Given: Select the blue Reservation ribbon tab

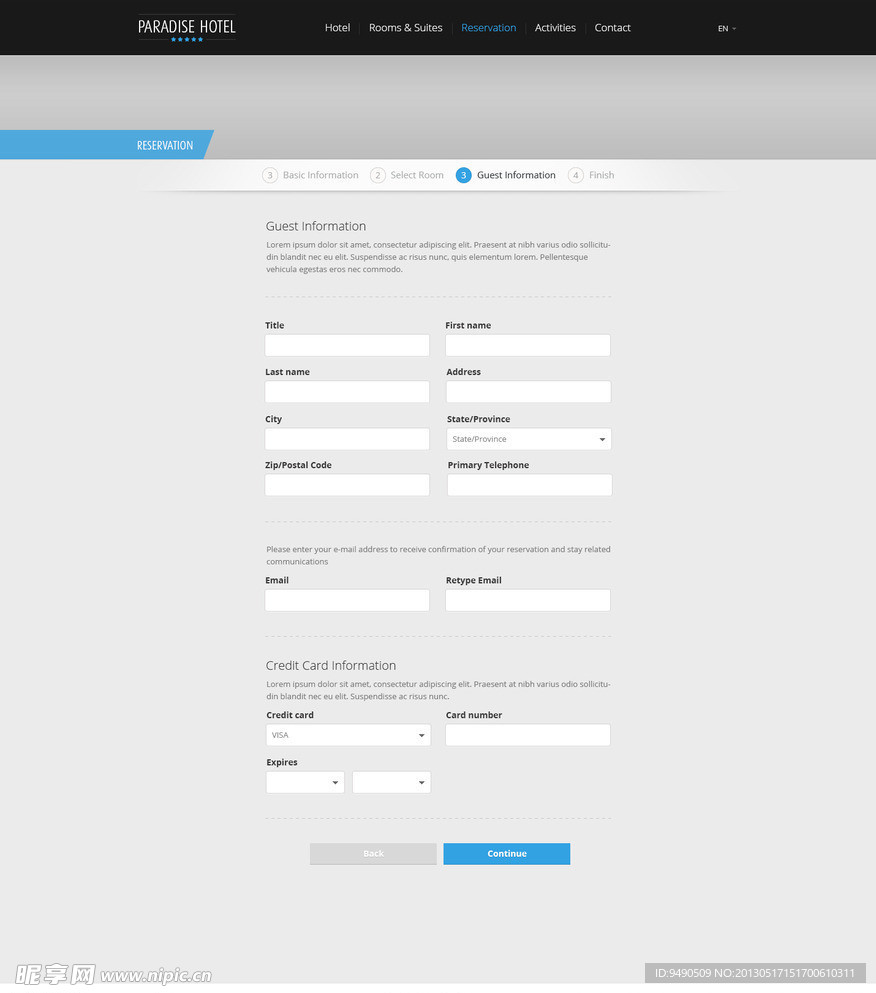Looking at the screenshot, I should tap(165, 145).
